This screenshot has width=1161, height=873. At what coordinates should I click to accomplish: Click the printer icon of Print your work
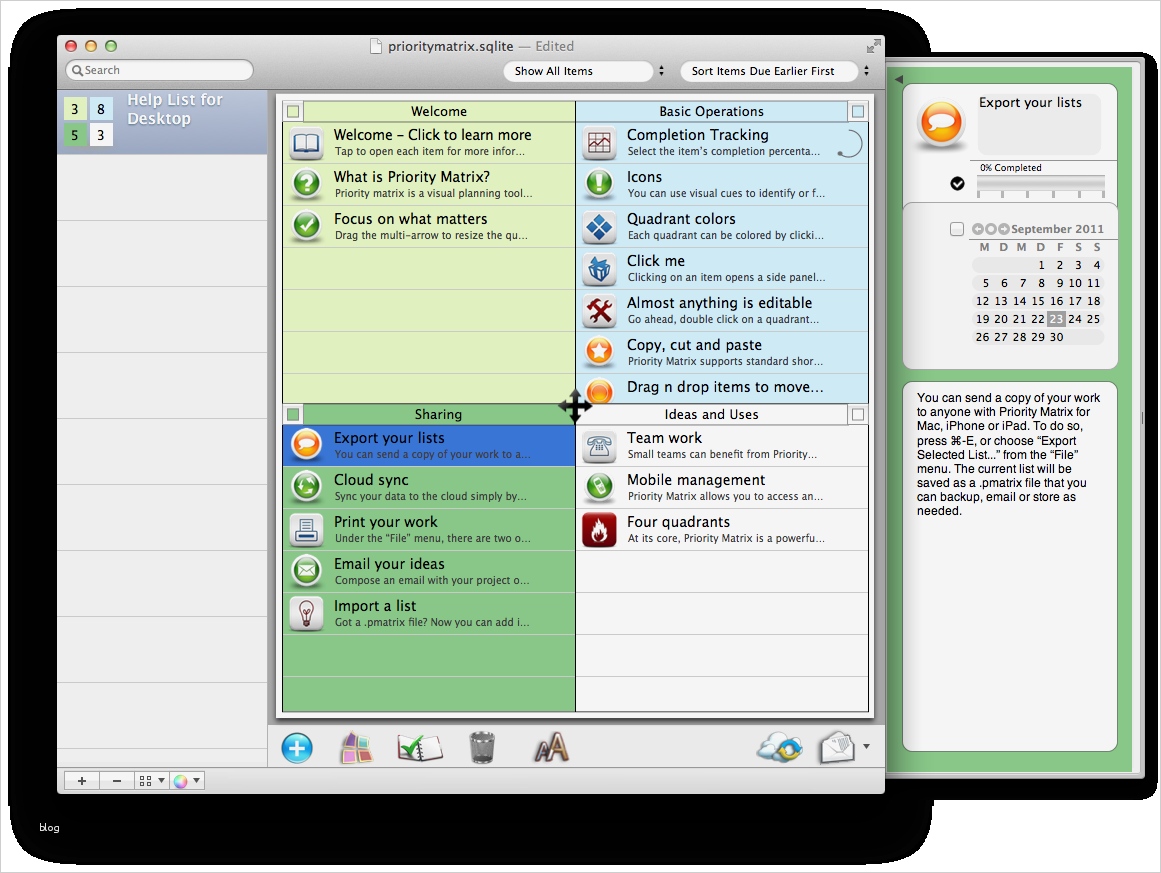307,529
